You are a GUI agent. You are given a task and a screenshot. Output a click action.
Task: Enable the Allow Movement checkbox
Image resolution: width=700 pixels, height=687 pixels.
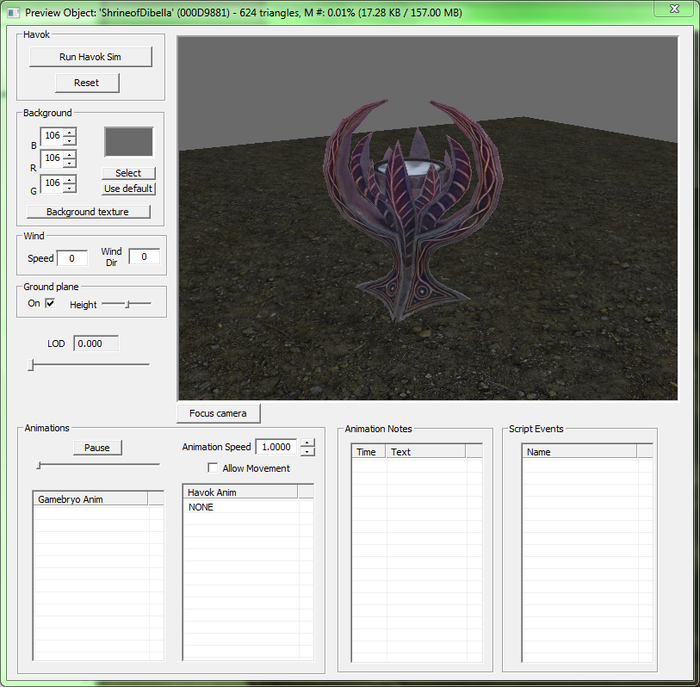[213, 468]
